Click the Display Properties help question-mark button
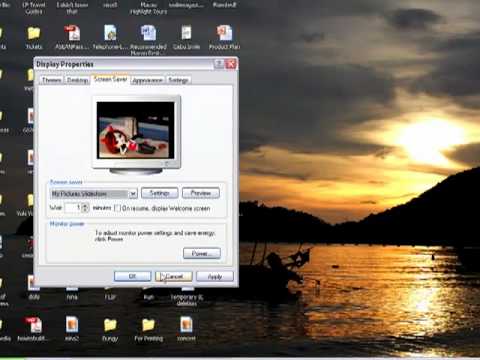This screenshot has width=480, height=360. (x=219, y=64)
